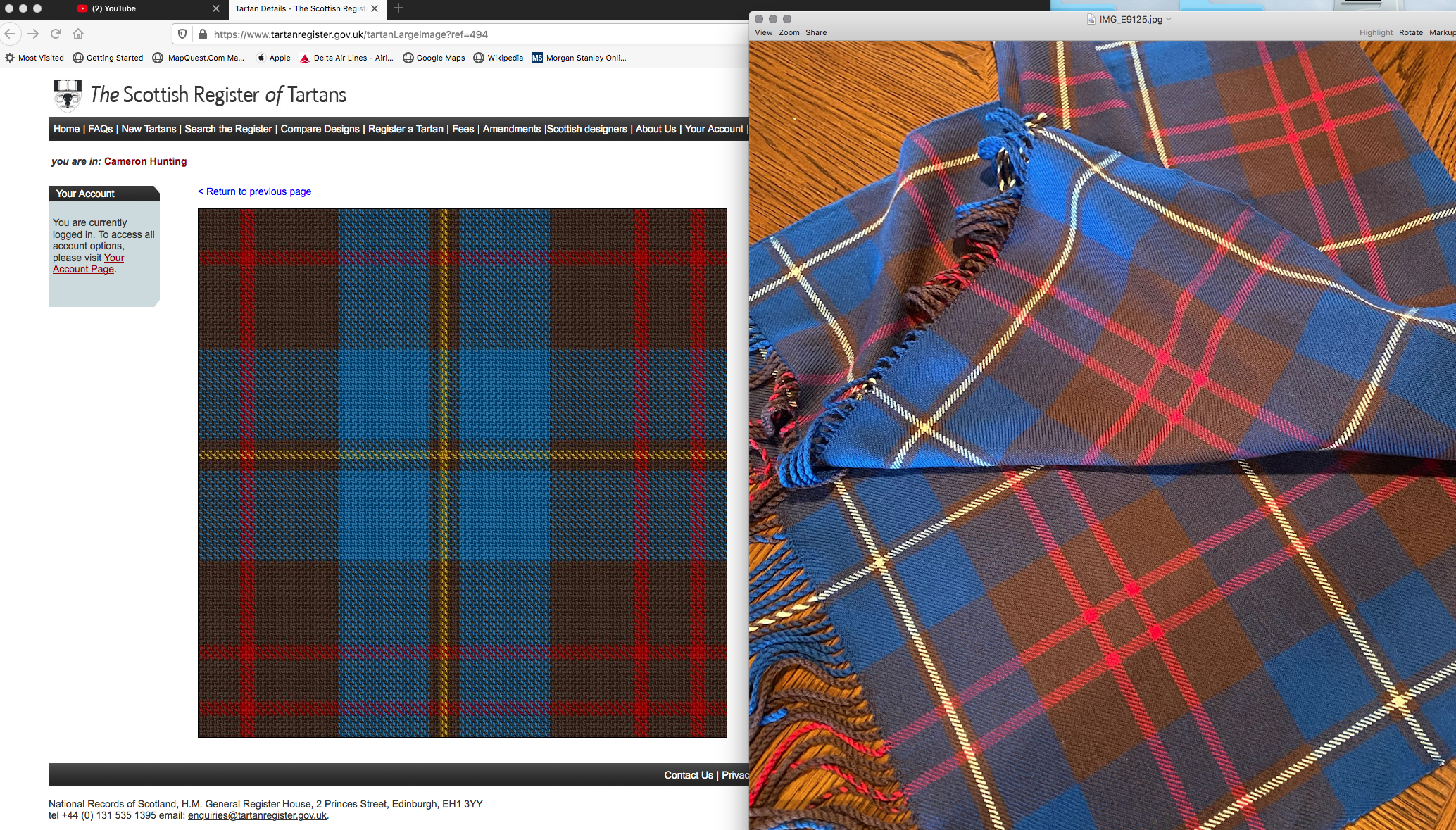Go to browser Home icon

point(78,34)
